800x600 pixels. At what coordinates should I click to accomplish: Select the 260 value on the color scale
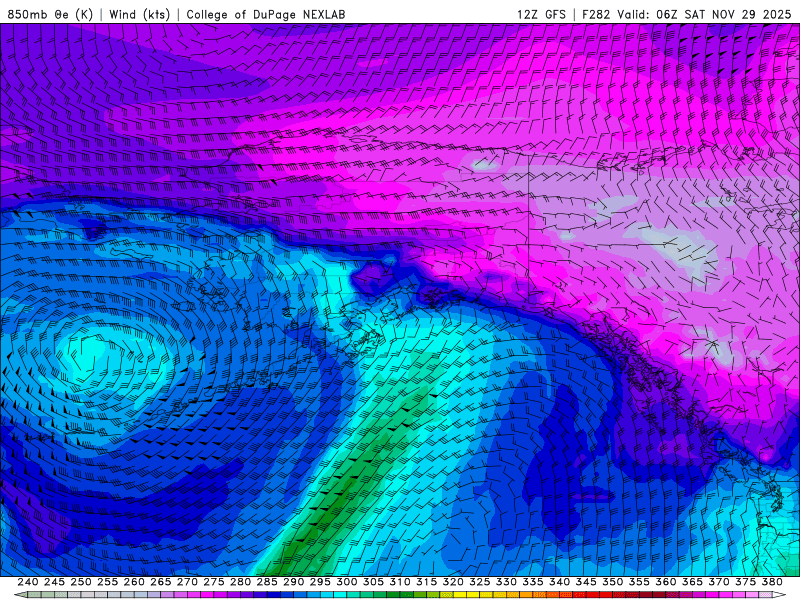click(x=134, y=582)
